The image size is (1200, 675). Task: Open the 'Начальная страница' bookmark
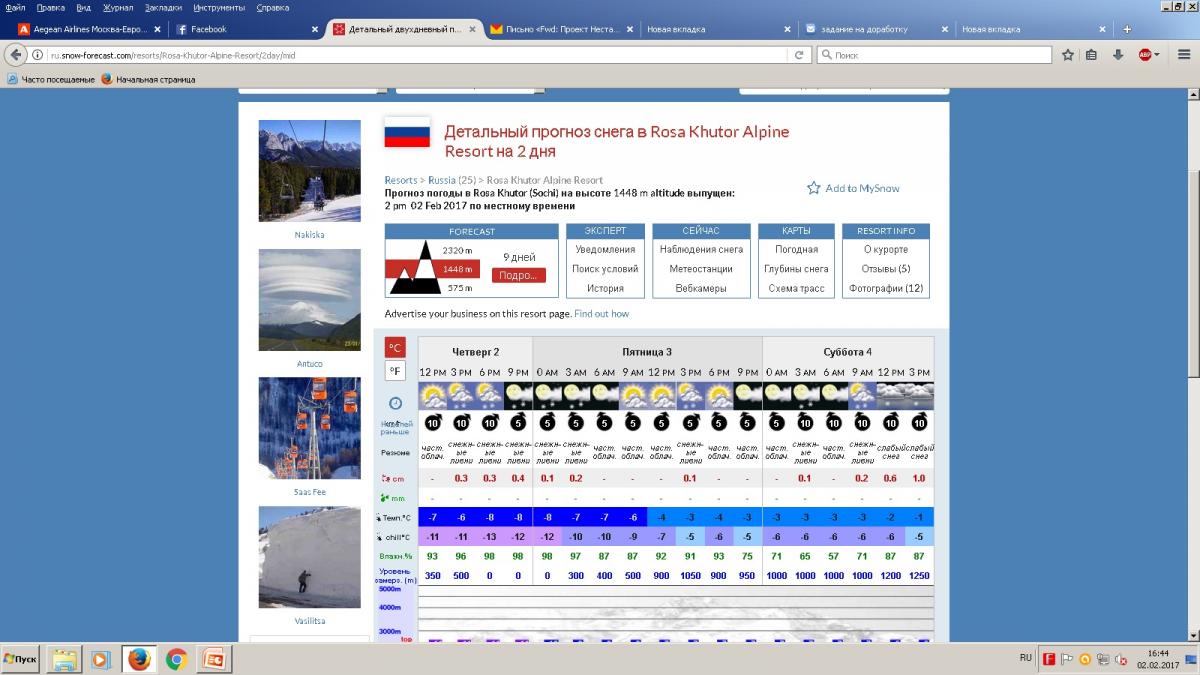pos(148,79)
